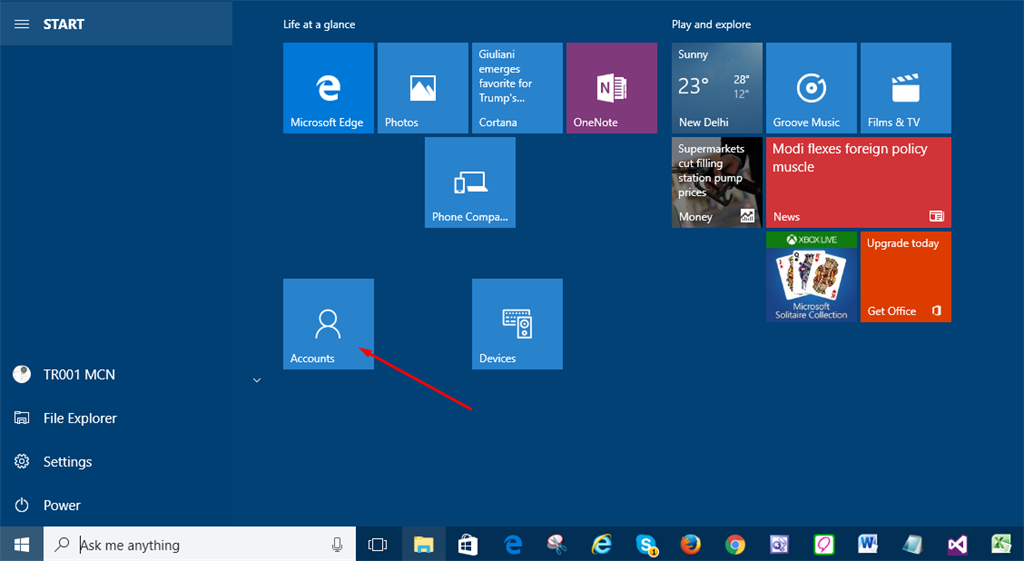This screenshot has width=1024, height=561.
Task: Open the Accounts tile
Action: pyautogui.click(x=328, y=324)
